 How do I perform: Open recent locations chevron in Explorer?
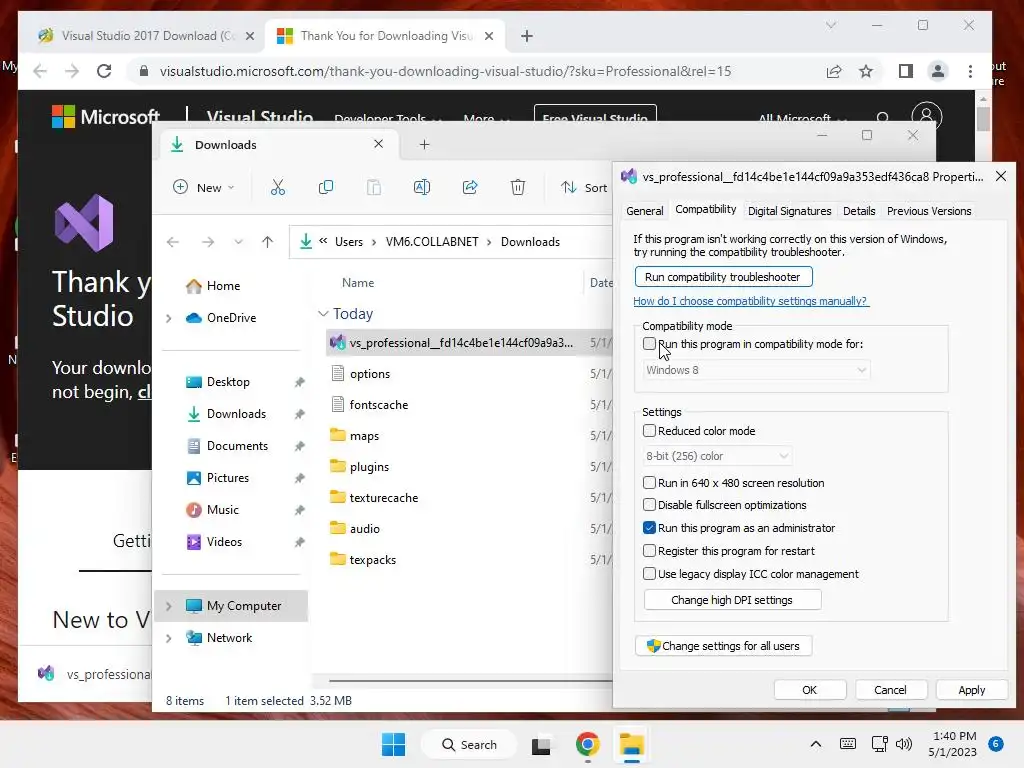coord(238,242)
